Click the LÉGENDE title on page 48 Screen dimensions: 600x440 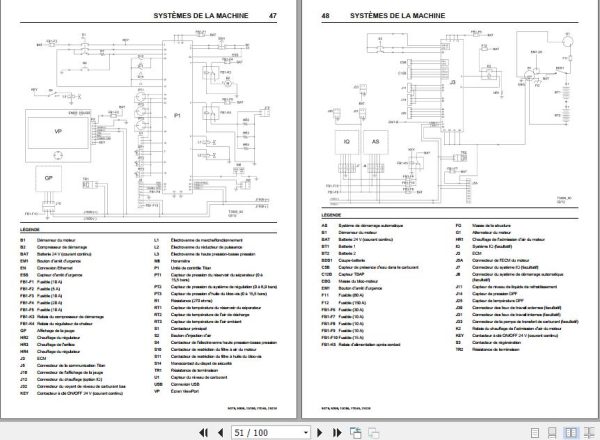click(331, 215)
